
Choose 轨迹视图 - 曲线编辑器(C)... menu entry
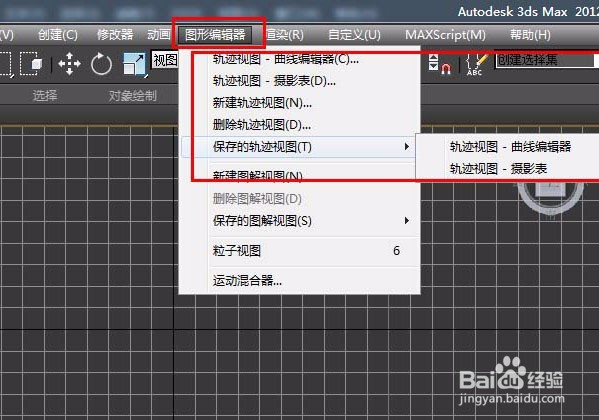pyautogui.click(x=300, y=59)
